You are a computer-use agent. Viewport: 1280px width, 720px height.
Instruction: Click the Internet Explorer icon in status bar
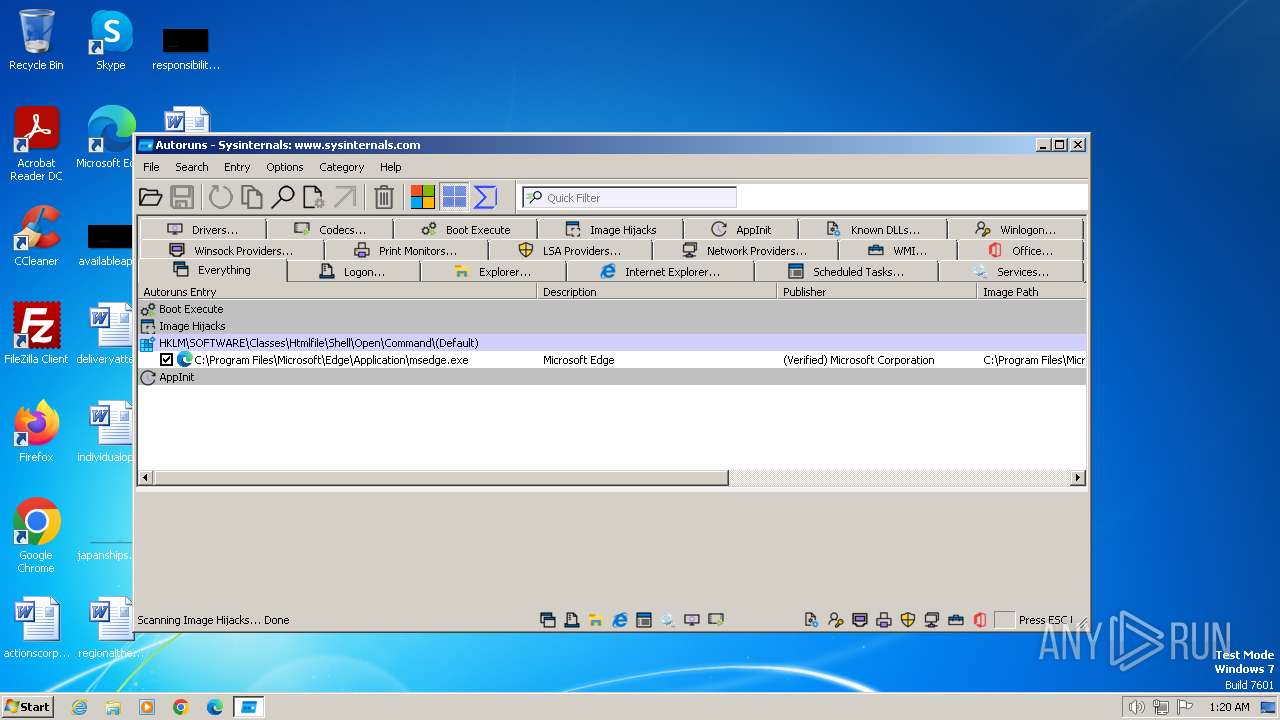(x=620, y=620)
